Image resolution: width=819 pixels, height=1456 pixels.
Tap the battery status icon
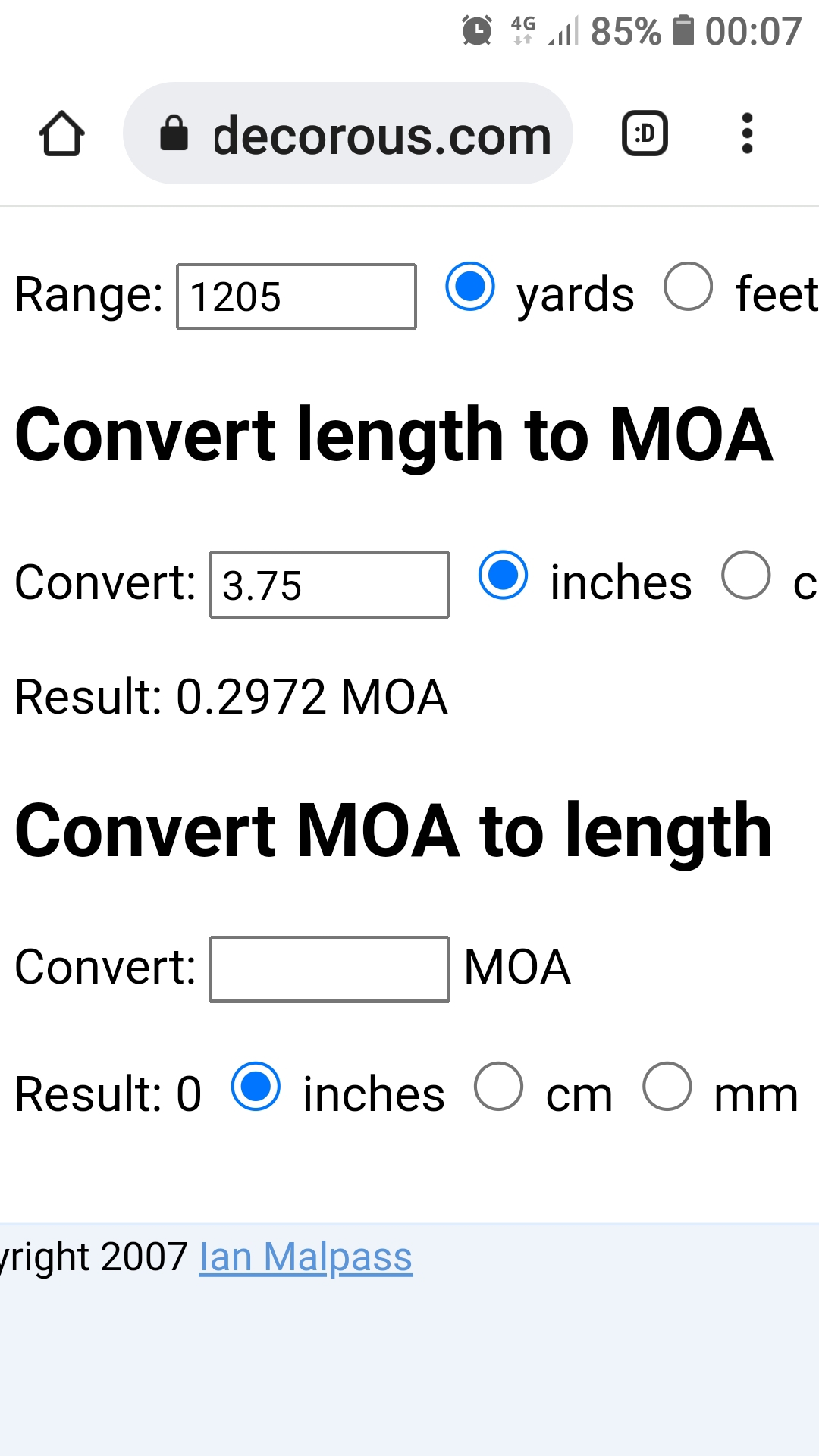click(x=683, y=31)
